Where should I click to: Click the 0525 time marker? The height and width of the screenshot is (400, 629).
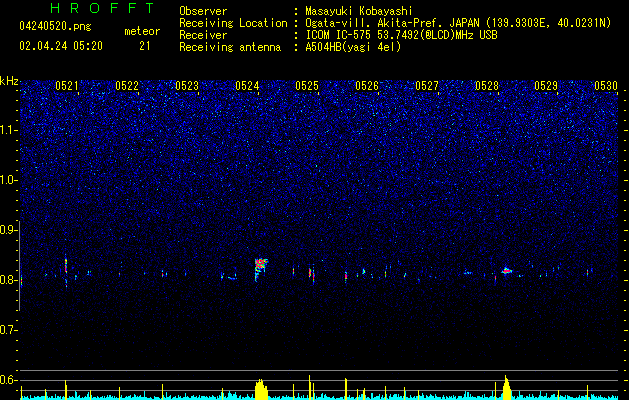307,85
